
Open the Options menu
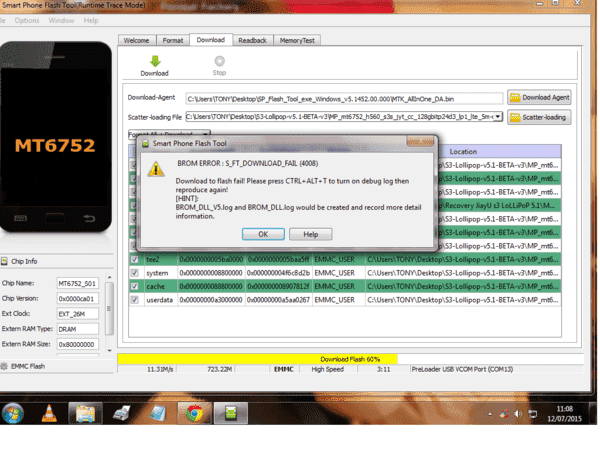click(x=27, y=20)
